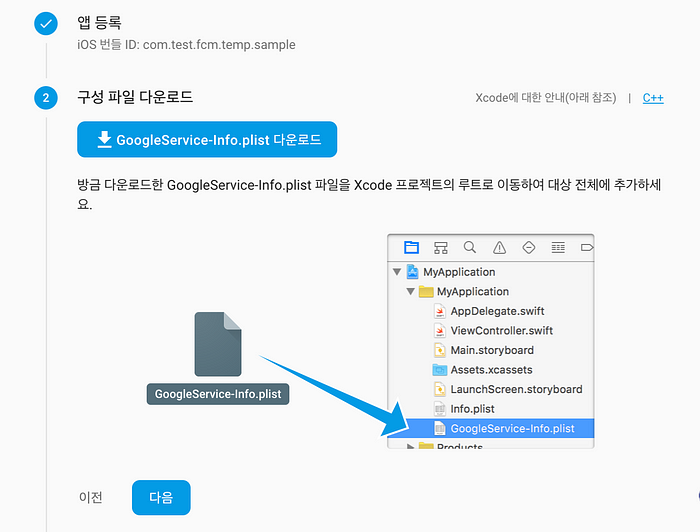Collapse the MyApplication folder disclosure triangle

coord(410,291)
